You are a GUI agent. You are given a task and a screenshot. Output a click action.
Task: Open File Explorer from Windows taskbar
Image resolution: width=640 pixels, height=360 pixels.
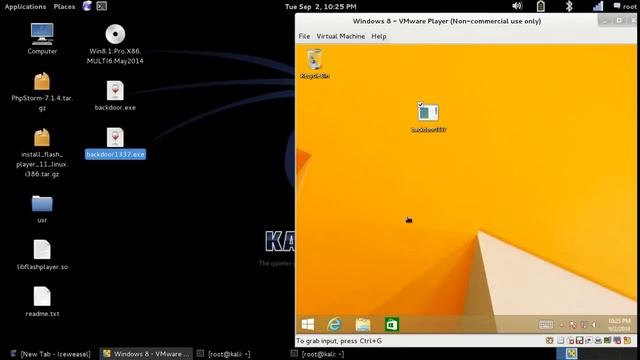(x=362, y=324)
